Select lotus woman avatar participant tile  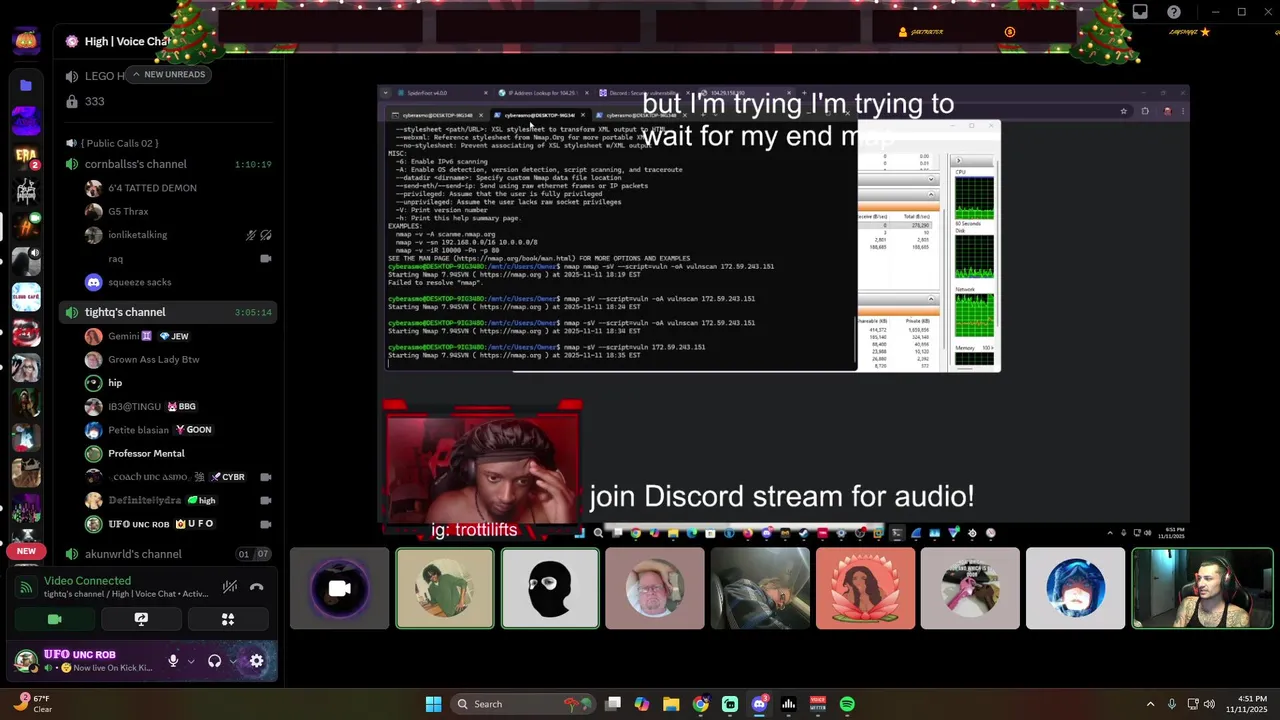865,588
